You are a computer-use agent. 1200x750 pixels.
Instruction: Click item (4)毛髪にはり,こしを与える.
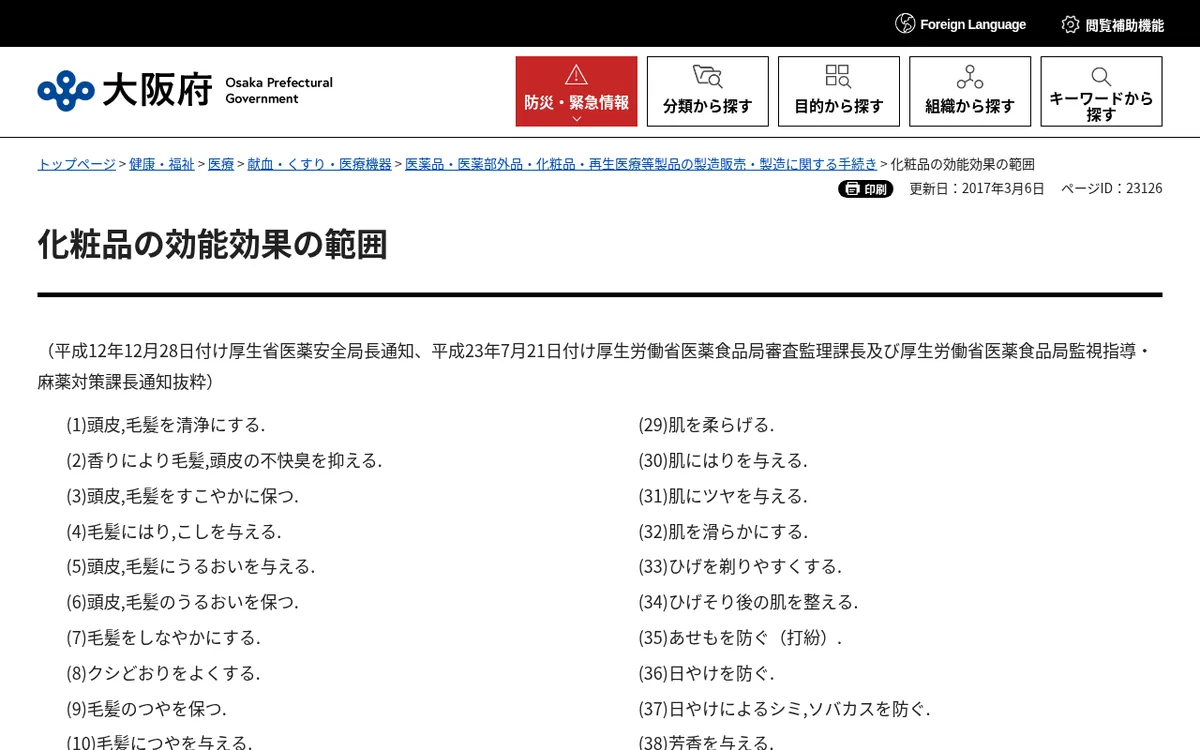(x=174, y=532)
